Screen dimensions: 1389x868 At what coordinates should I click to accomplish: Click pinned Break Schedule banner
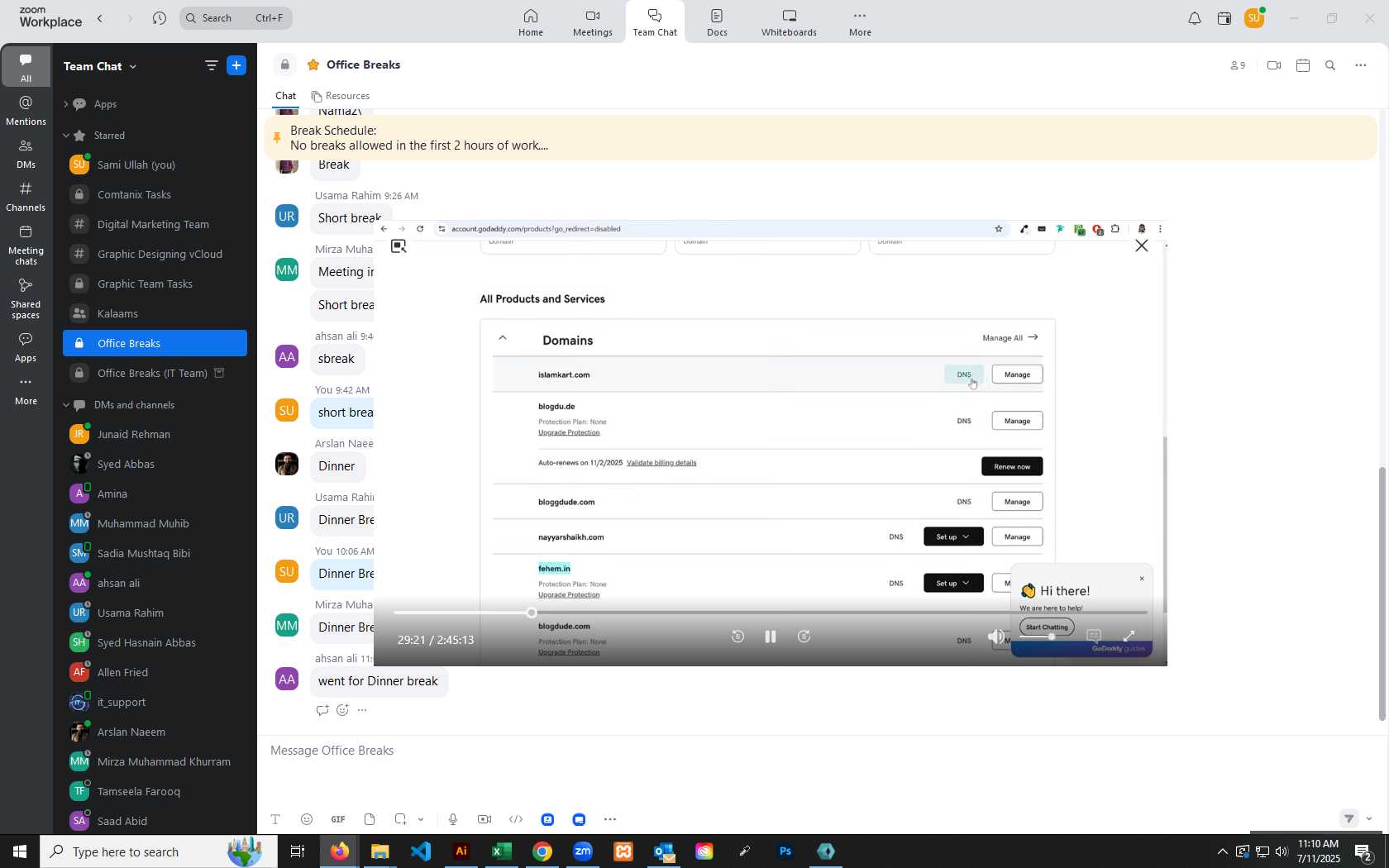pyautogui.click(x=821, y=138)
